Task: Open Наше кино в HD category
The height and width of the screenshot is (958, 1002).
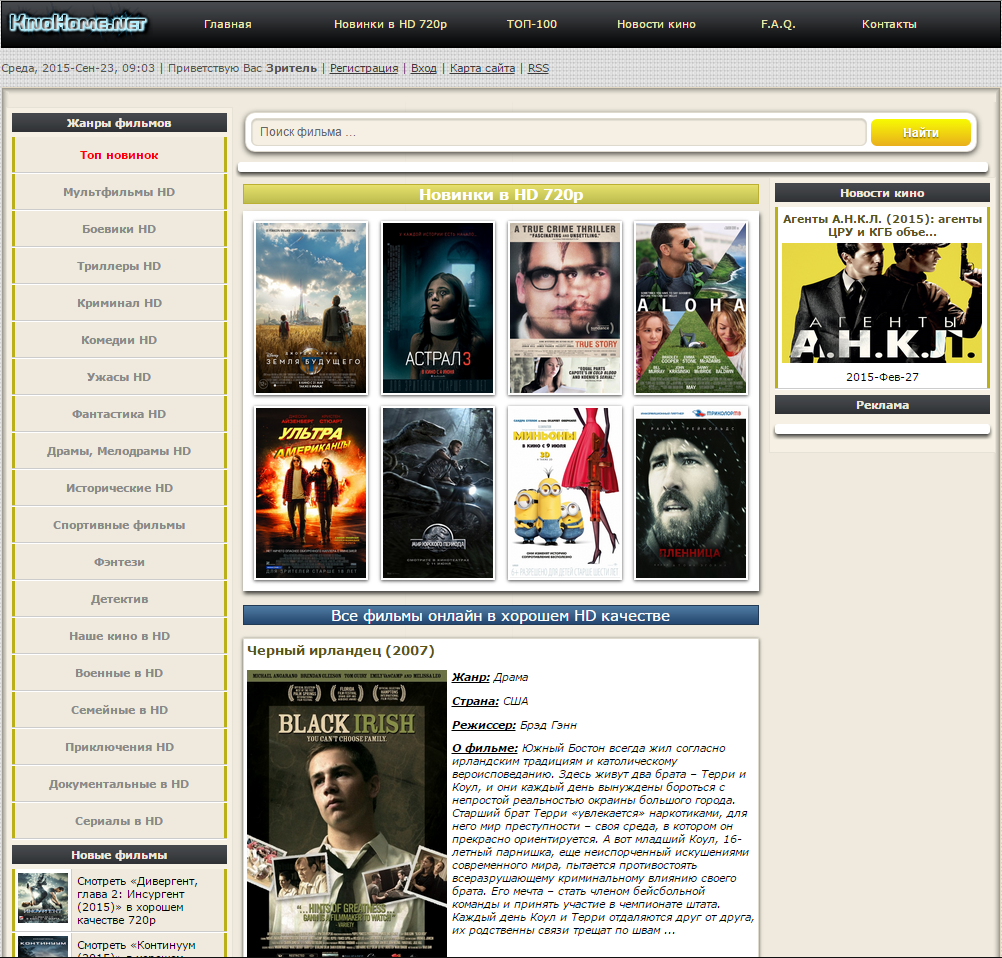Action: tap(119, 637)
